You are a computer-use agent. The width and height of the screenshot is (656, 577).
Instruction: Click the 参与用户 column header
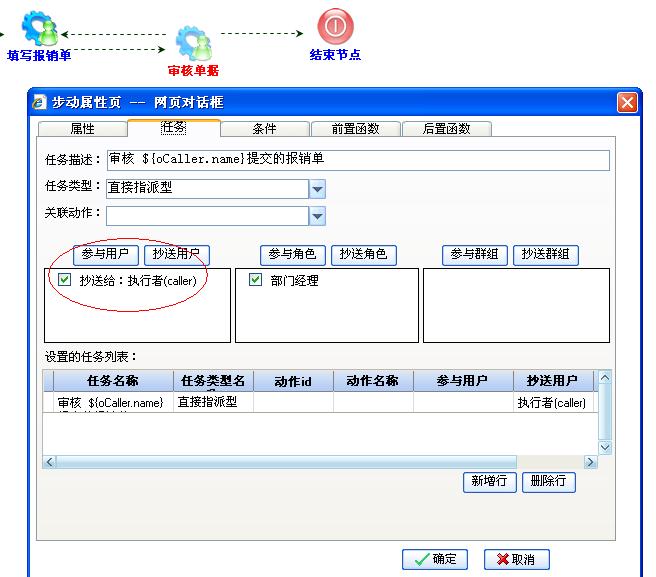[463, 381]
